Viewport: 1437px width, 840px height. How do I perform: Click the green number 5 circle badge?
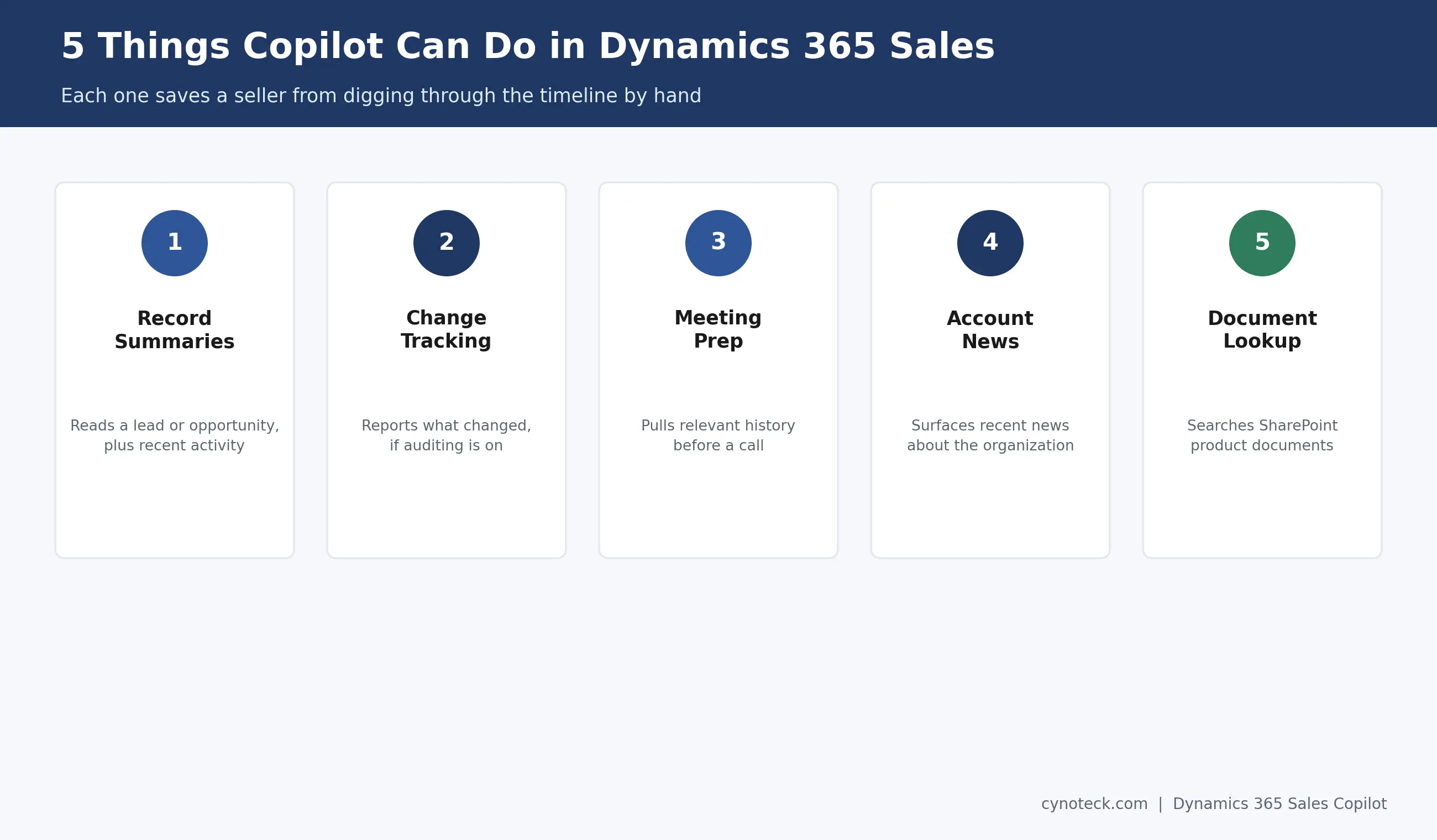pyautogui.click(x=1262, y=243)
